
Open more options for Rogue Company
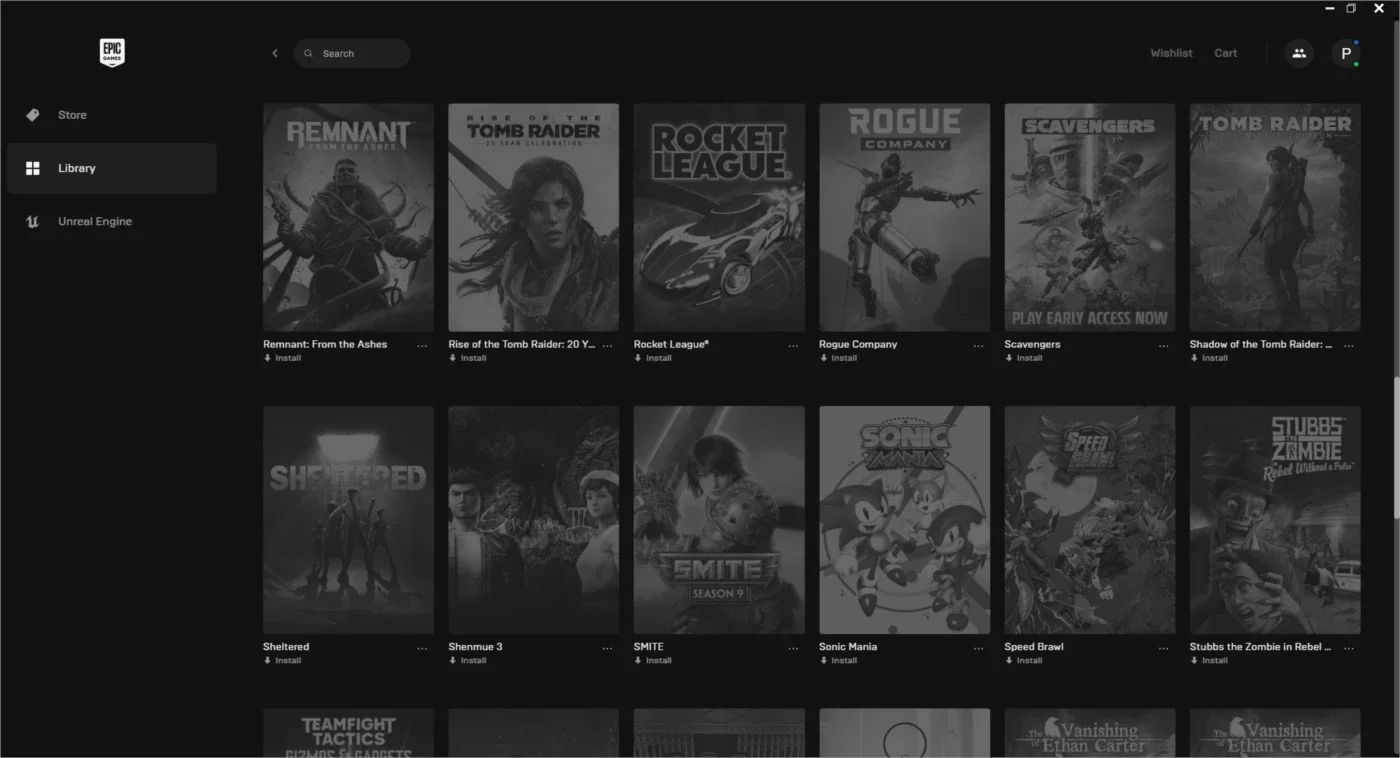pyautogui.click(x=978, y=346)
